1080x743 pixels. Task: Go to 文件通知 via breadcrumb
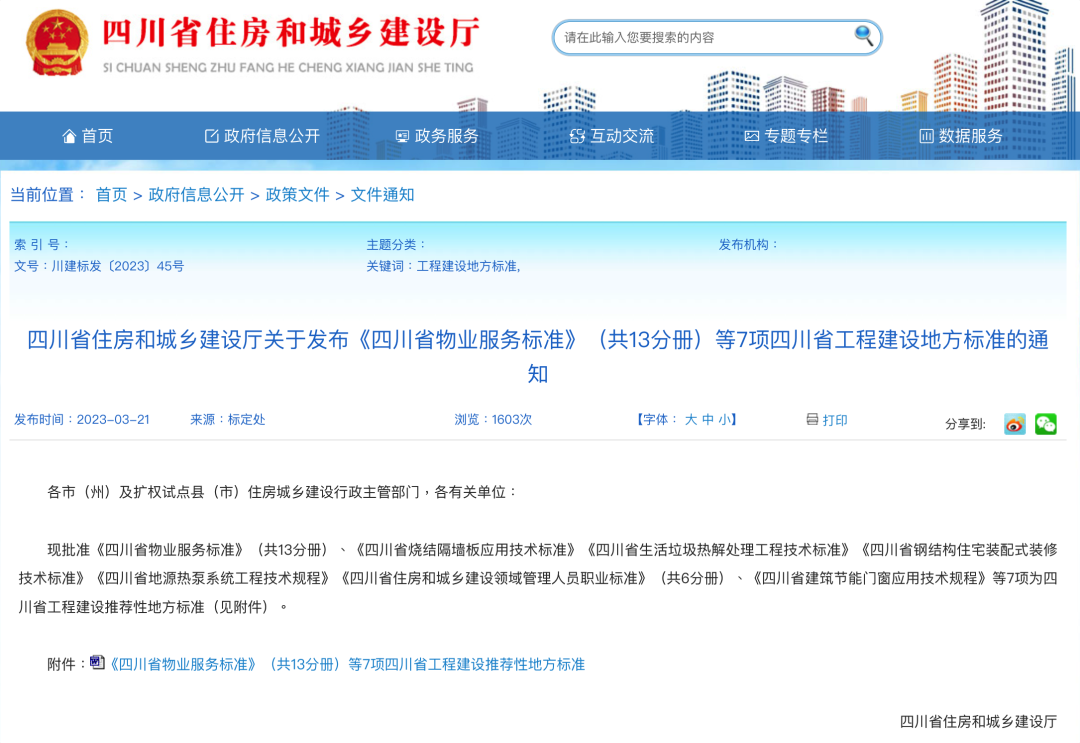point(382,195)
